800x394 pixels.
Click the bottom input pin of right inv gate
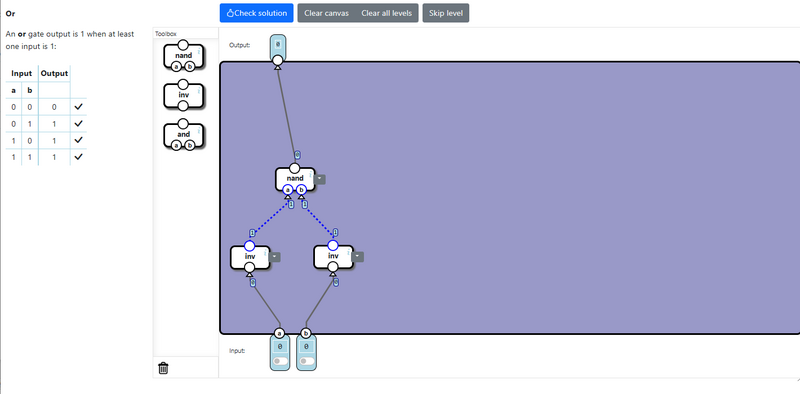333,267
